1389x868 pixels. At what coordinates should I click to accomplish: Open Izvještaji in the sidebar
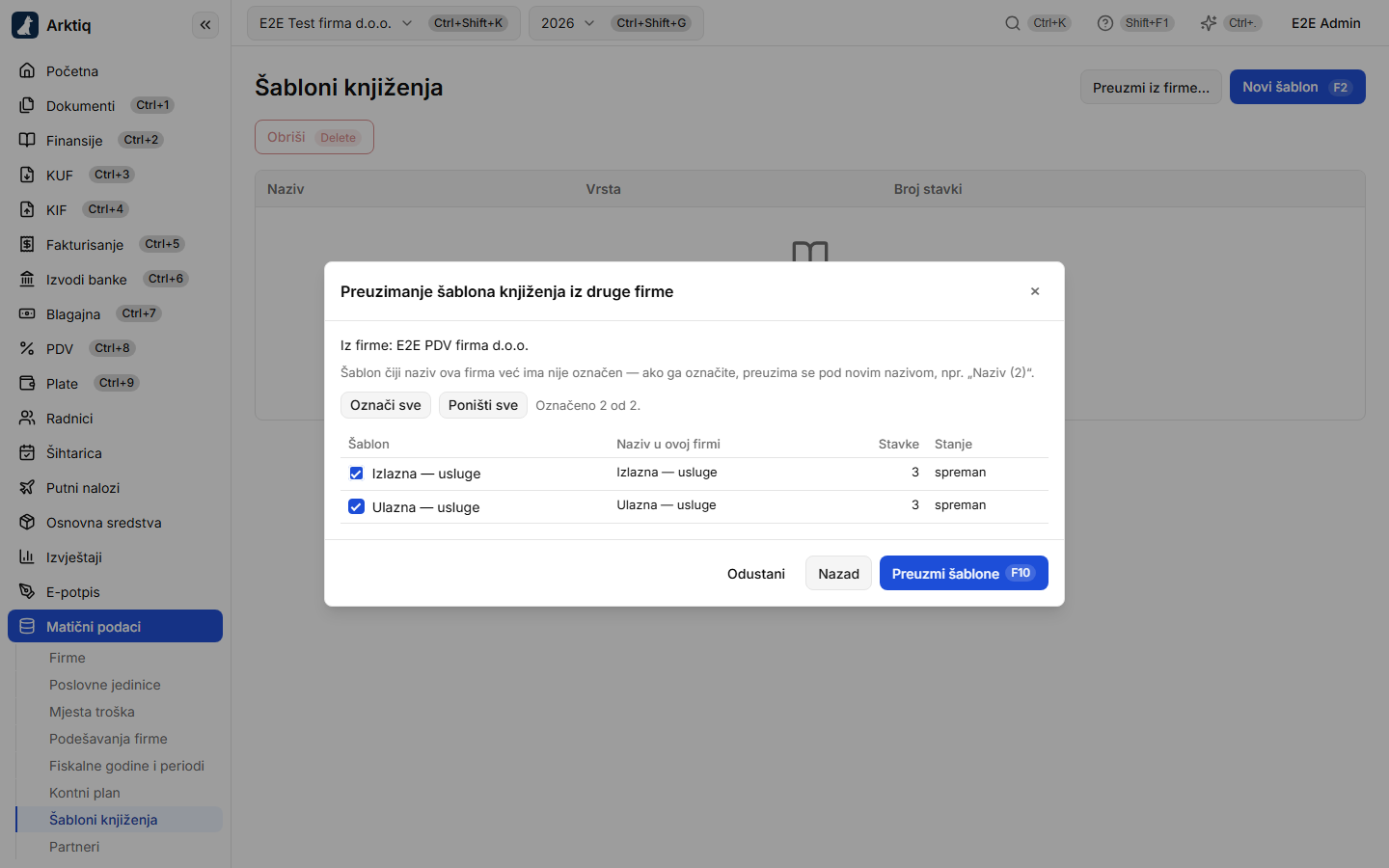pos(115,556)
